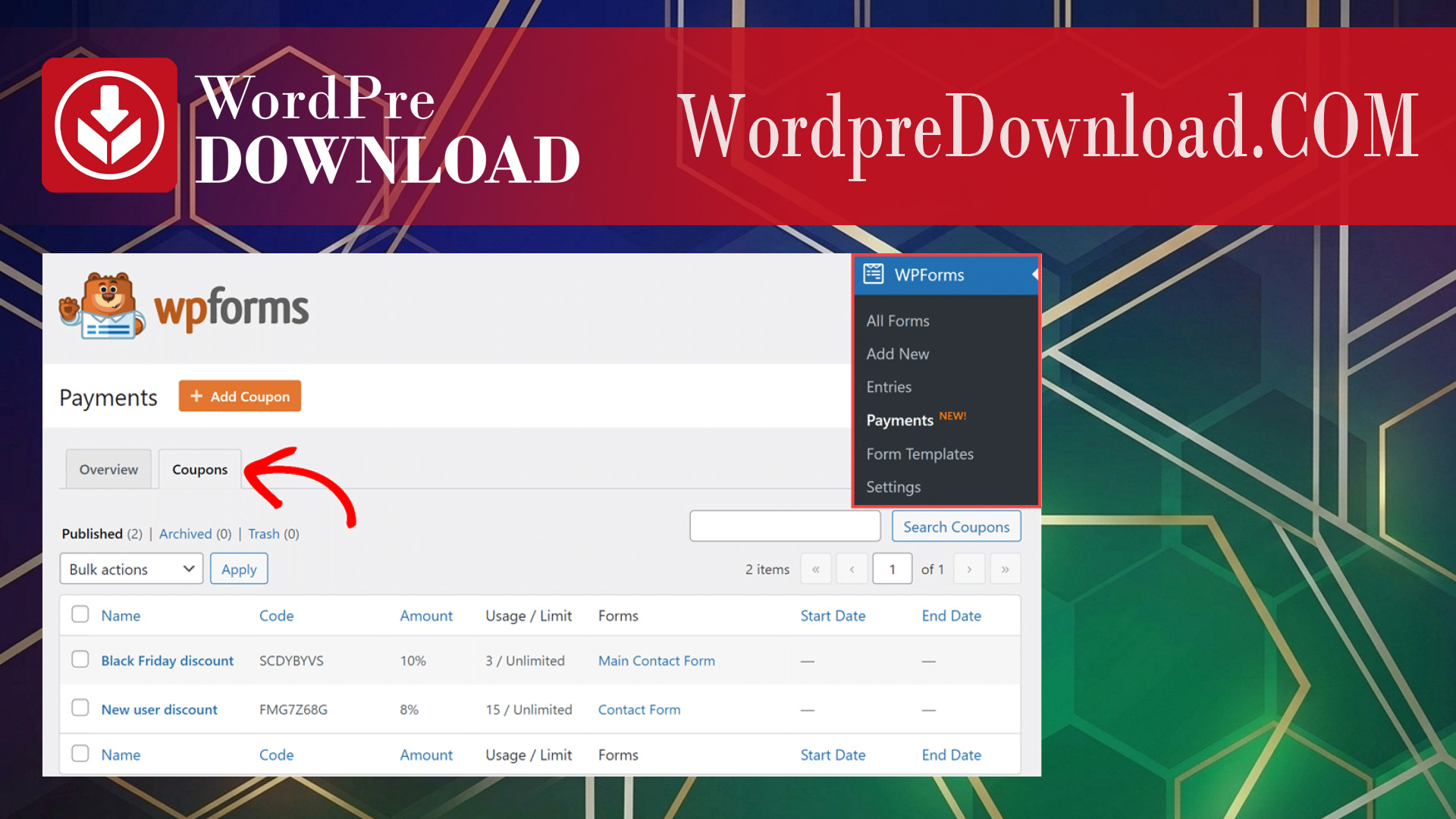This screenshot has height=819, width=1456.
Task: Click the Add Coupon button
Action: pyautogui.click(x=240, y=396)
